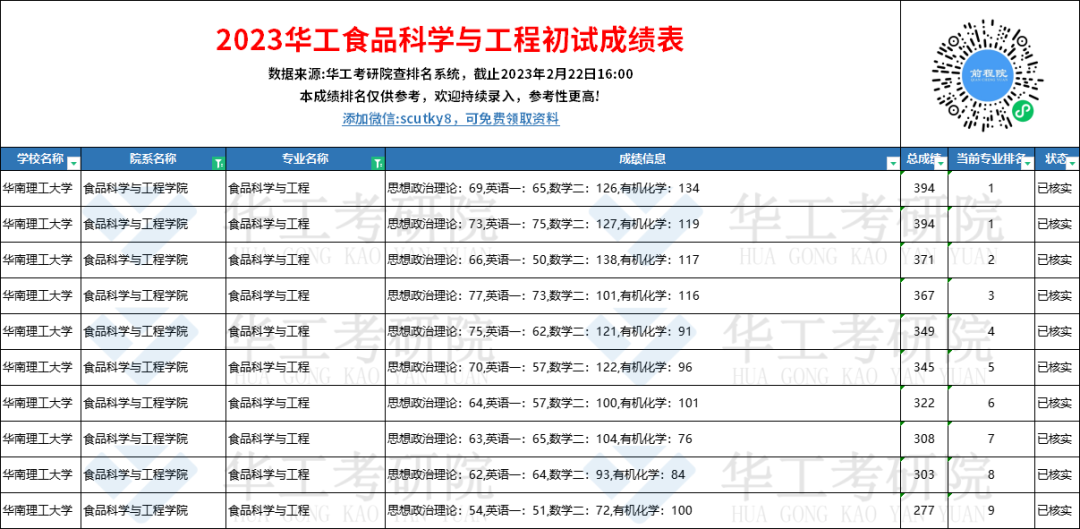This screenshot has width=1080, height=529.
Task: Select 已核实 status in the 349 row
Action: [x=1057, y=331]
